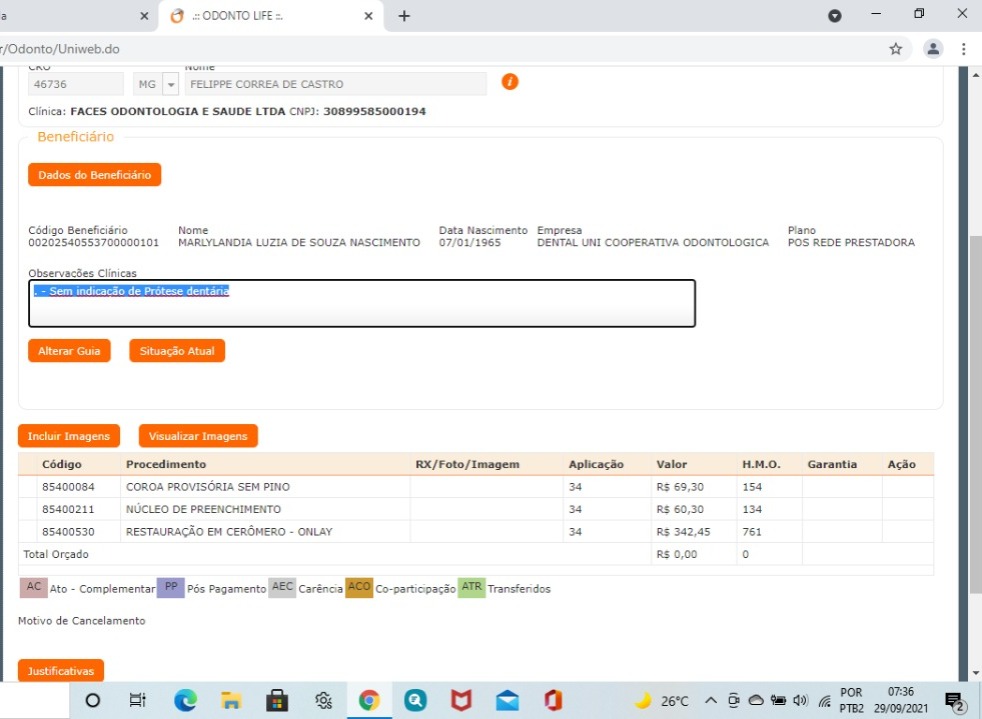Bookmark this page with the star icon
This screenshot has height=719, width=982.
click(895, 49)
